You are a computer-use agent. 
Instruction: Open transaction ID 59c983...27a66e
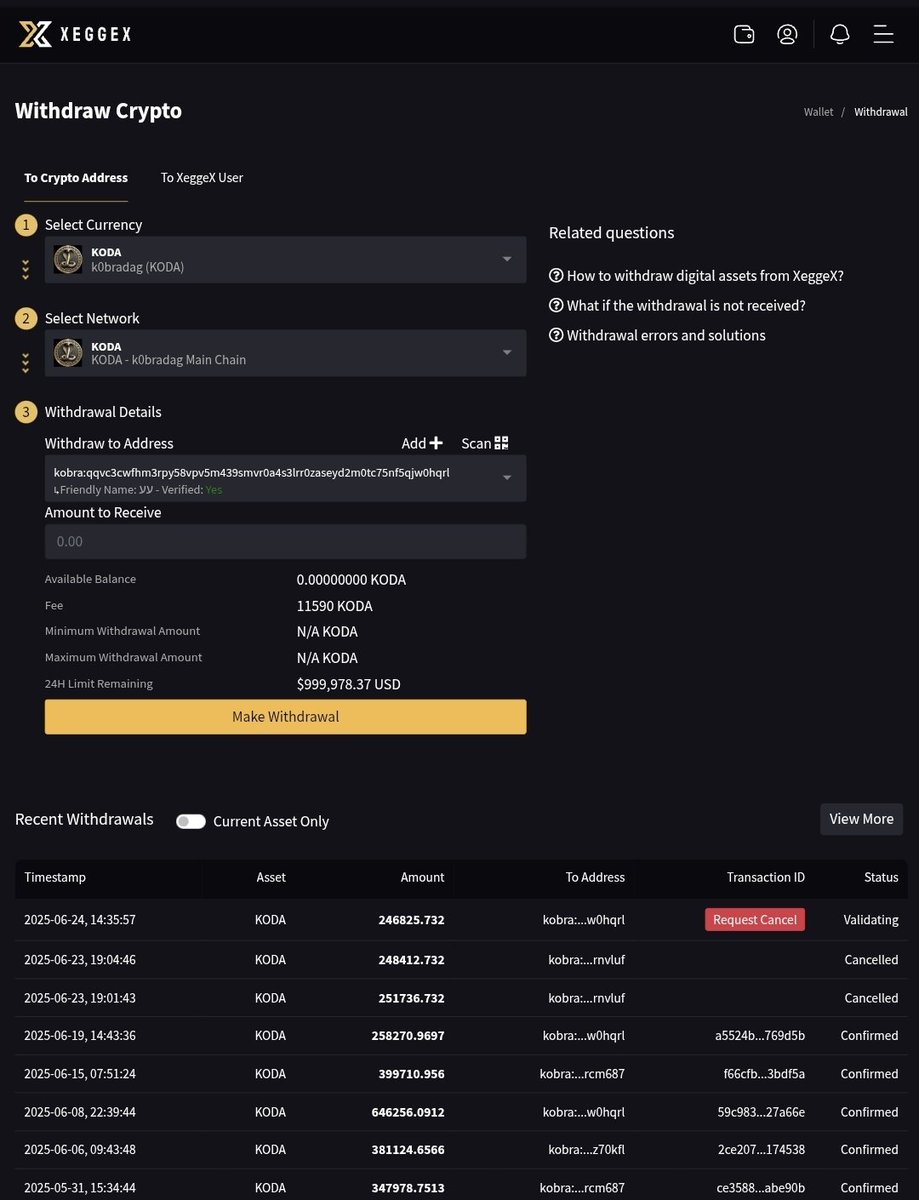761,1112
